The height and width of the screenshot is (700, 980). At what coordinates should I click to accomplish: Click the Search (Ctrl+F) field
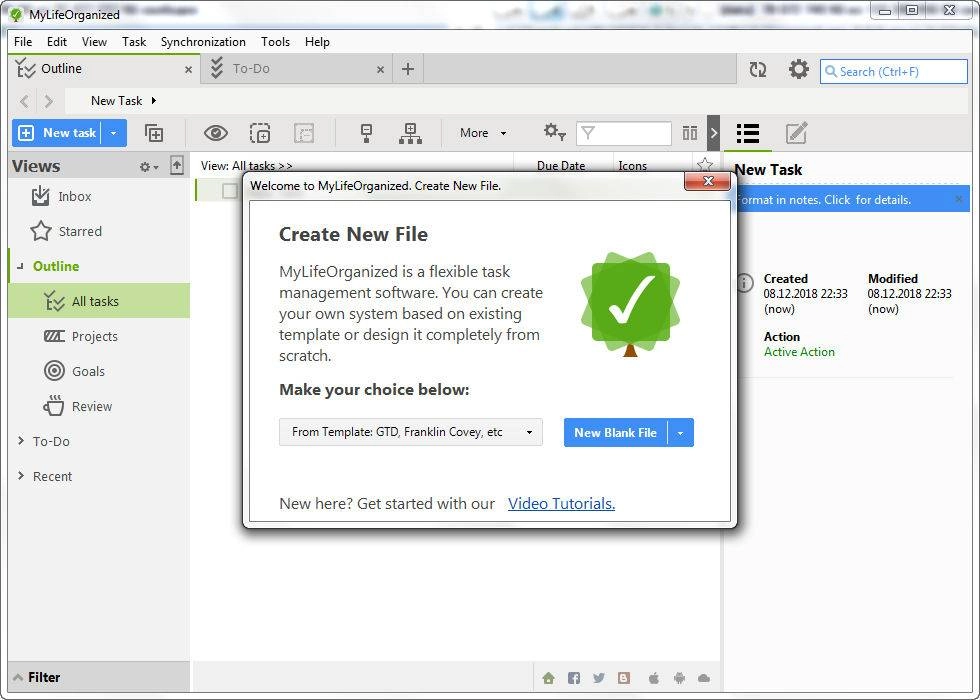point(893,71)
